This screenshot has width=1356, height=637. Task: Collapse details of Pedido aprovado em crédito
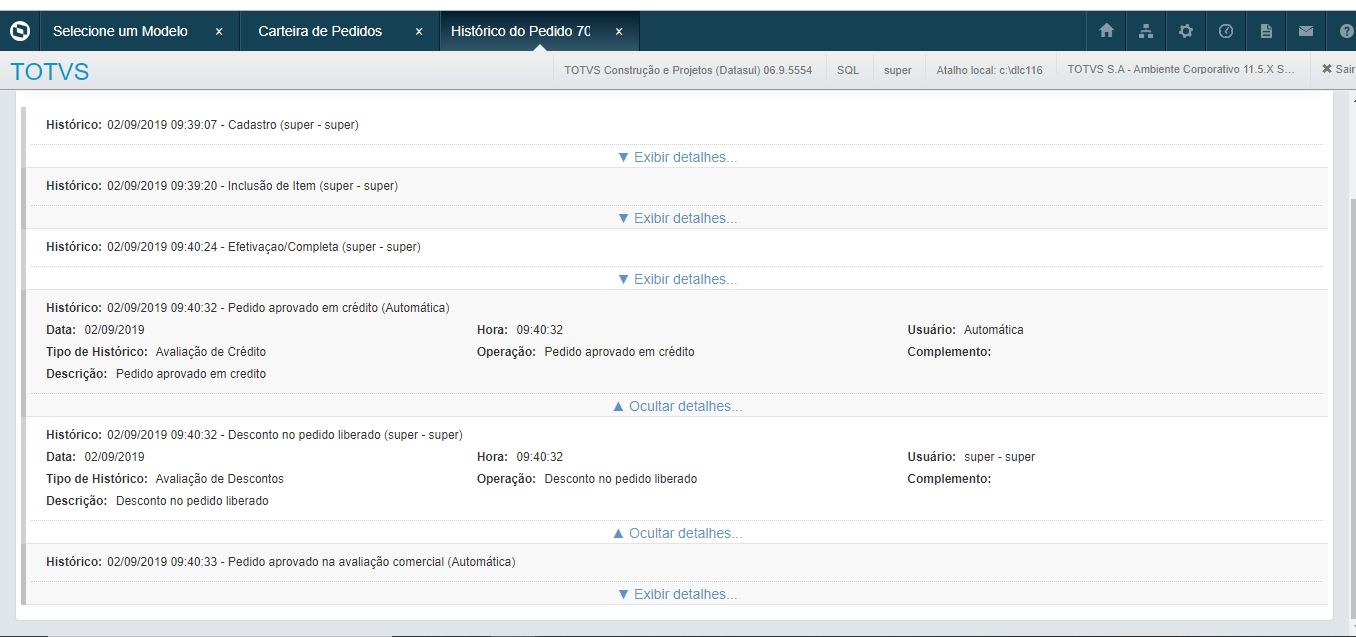coord(677,406)
